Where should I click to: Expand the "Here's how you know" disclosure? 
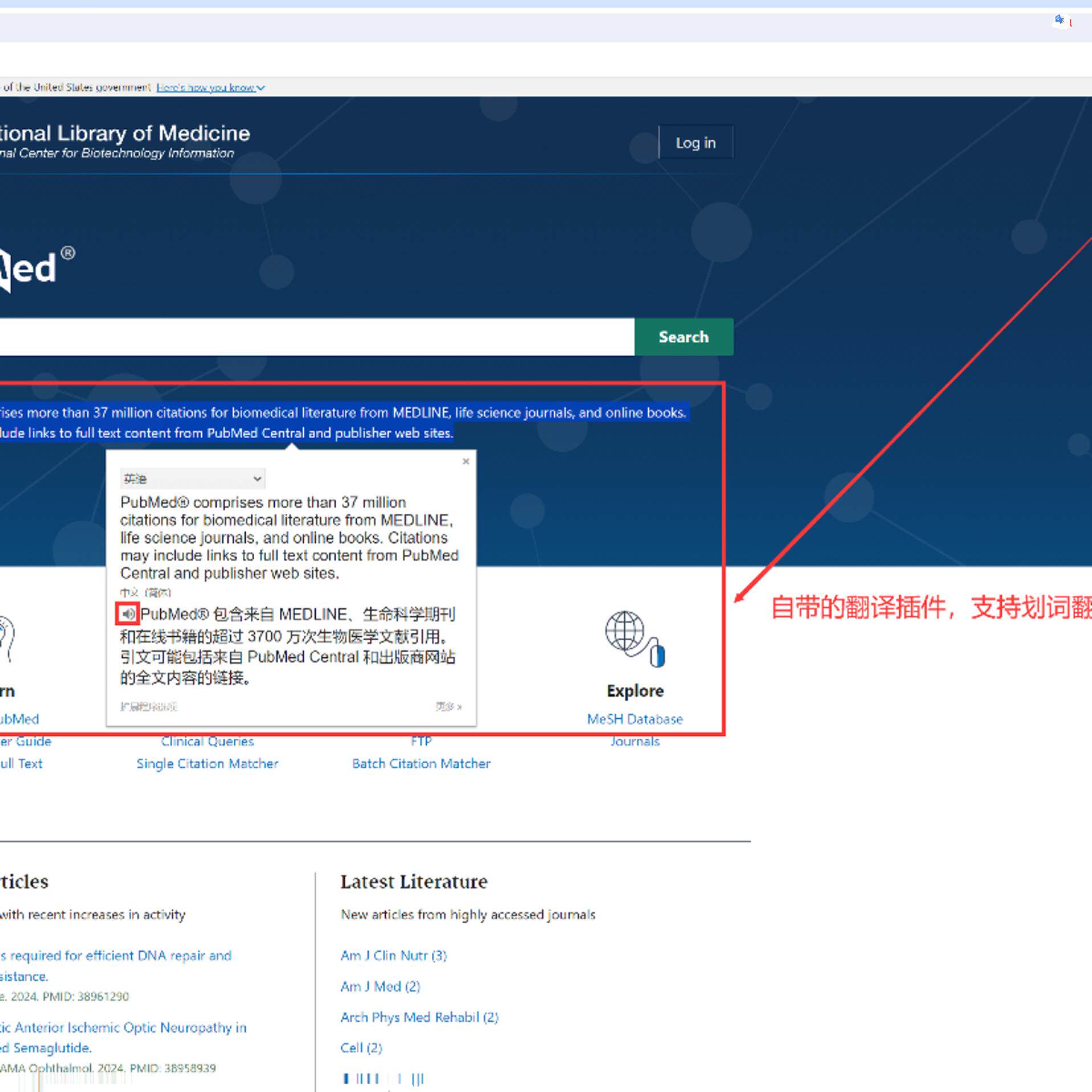pyautogui.click(x=210, y=87)
